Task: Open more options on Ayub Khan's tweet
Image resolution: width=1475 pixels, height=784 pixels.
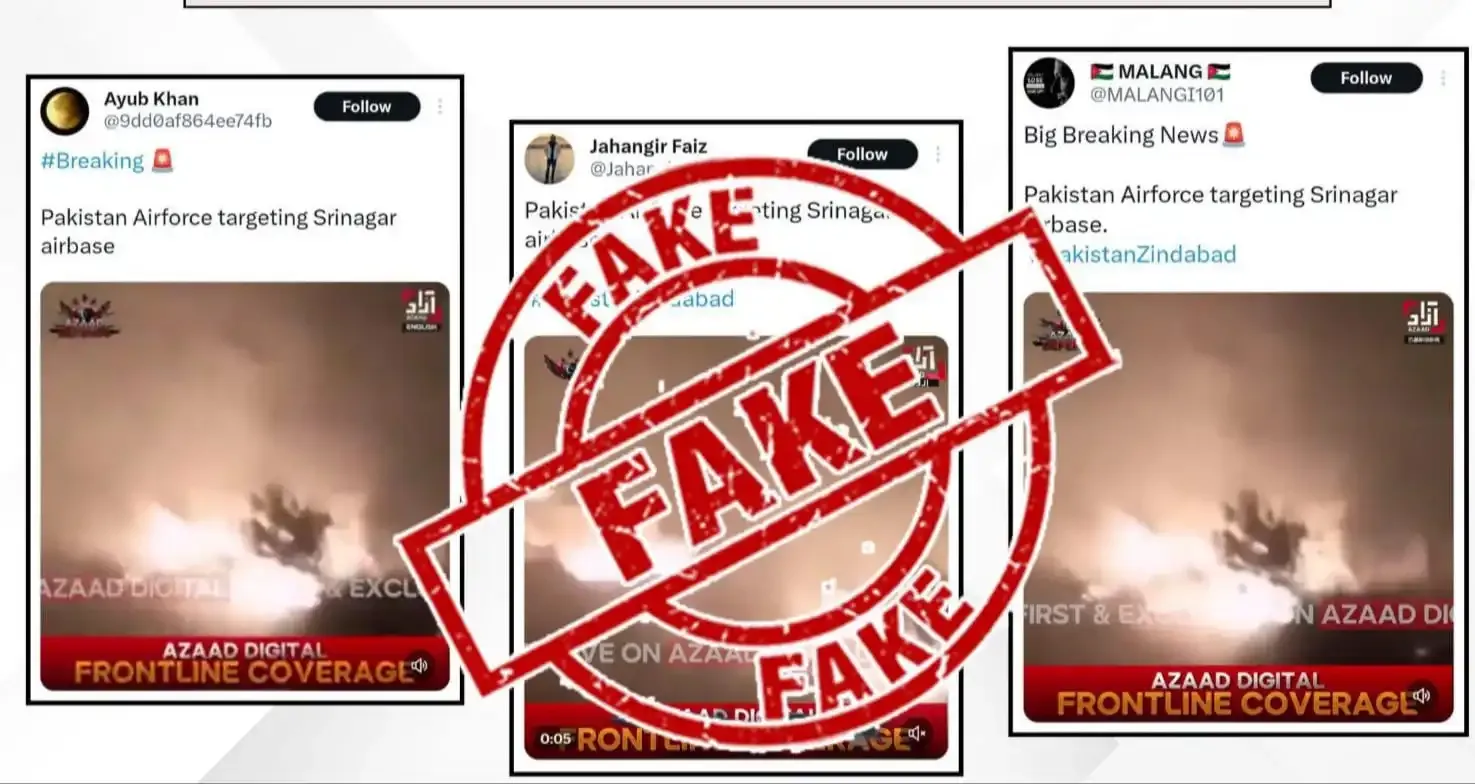Action: point(441,106)
